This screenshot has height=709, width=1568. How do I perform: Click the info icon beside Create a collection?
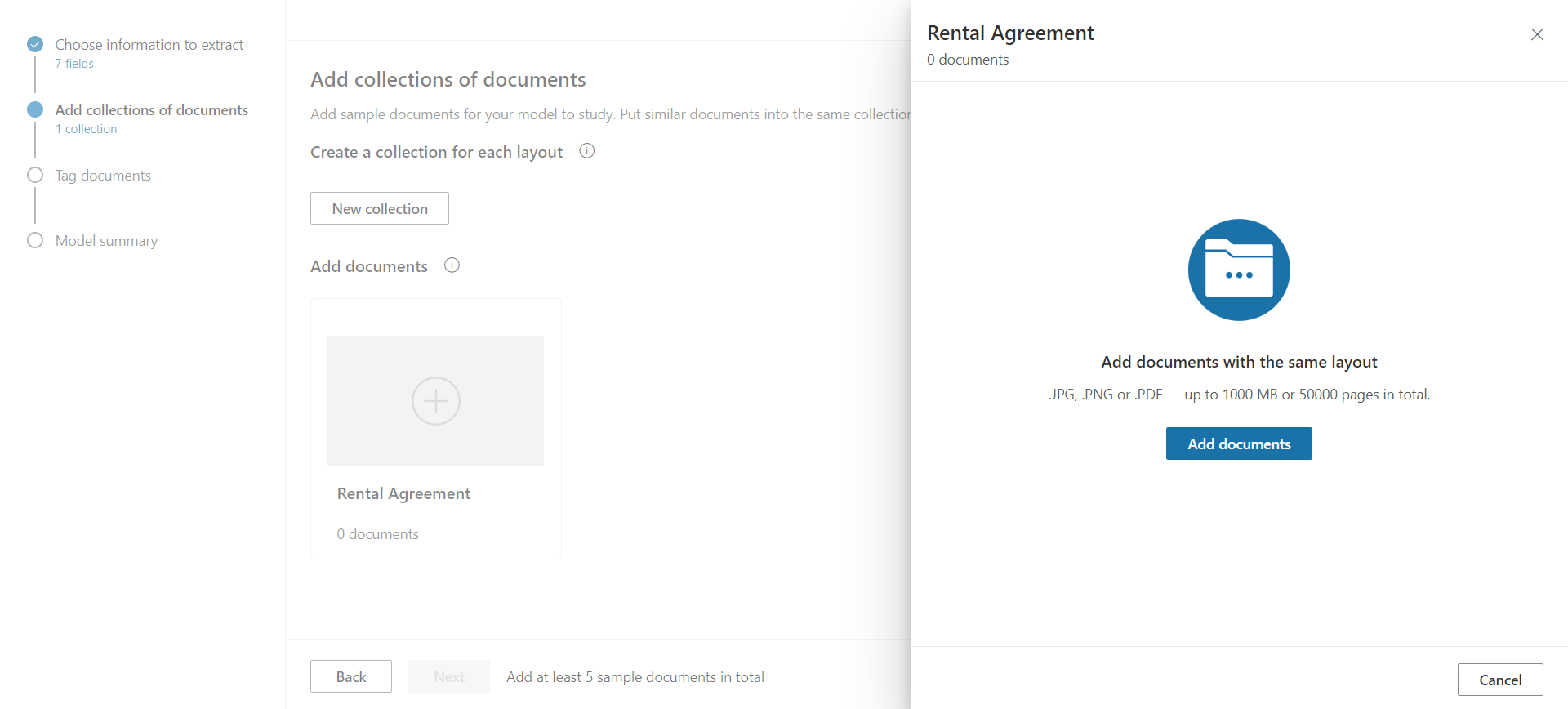click(586, 151)
